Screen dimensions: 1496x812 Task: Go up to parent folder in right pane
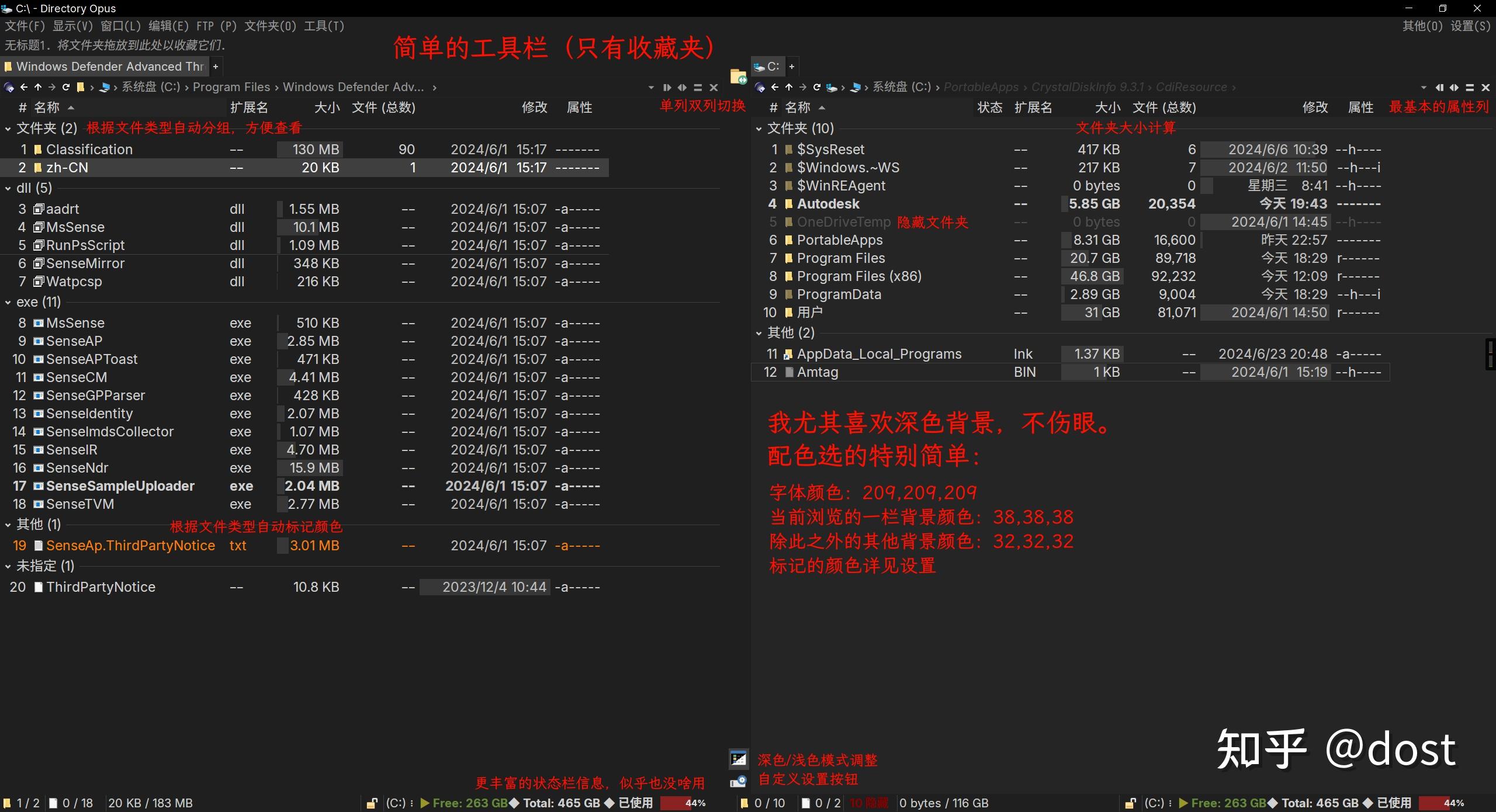(788, 86)
